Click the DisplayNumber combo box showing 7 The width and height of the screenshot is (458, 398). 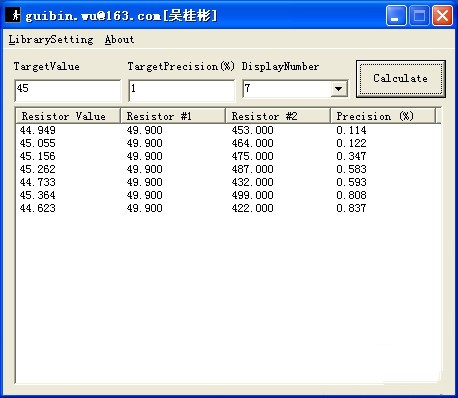click(295, 89)
